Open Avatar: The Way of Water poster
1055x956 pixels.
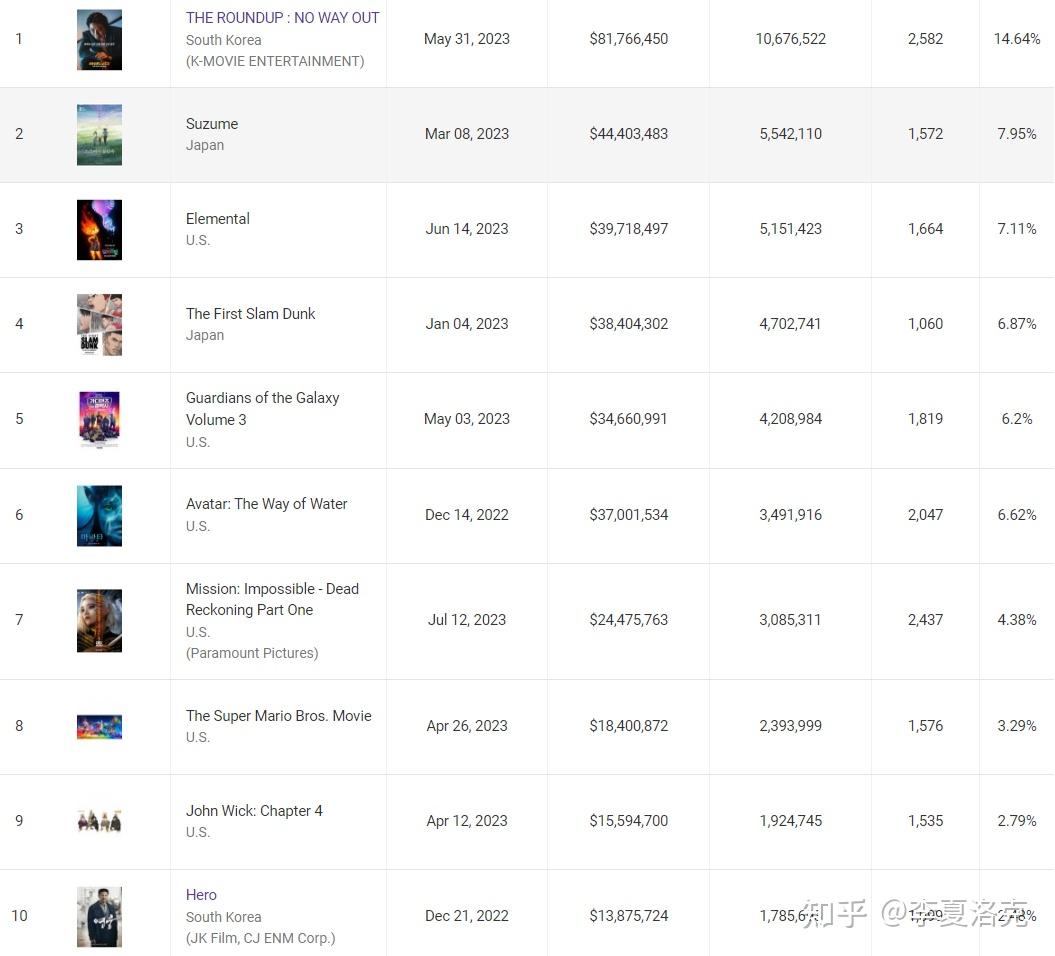pyautogui.click(x=100, y=515)
